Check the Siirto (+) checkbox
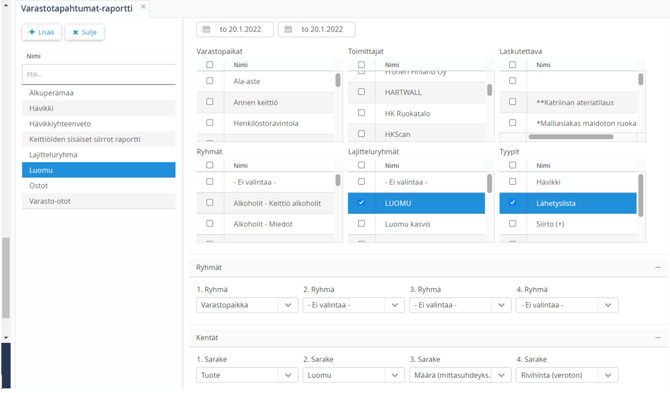This screenshot has height=393, width=670. coord(513,223)
